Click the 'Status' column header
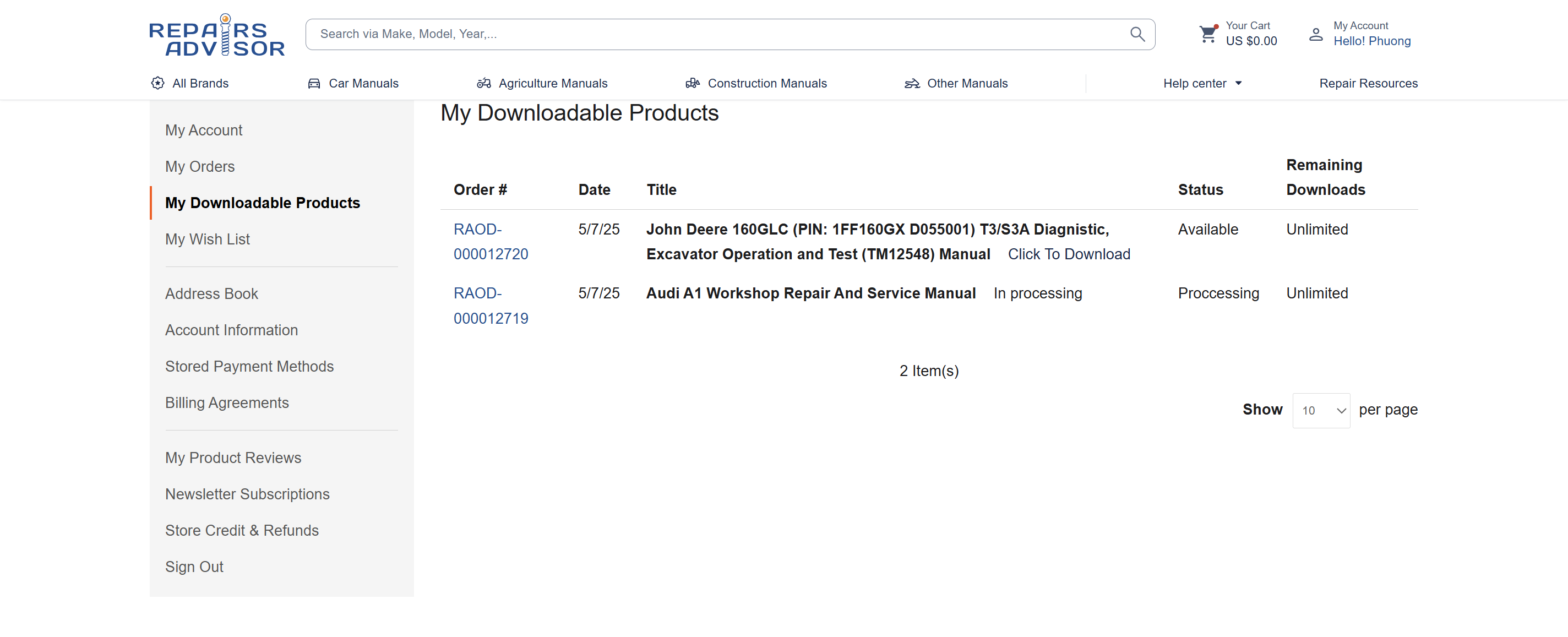The image size is (1568, 637). point(1200,190)
